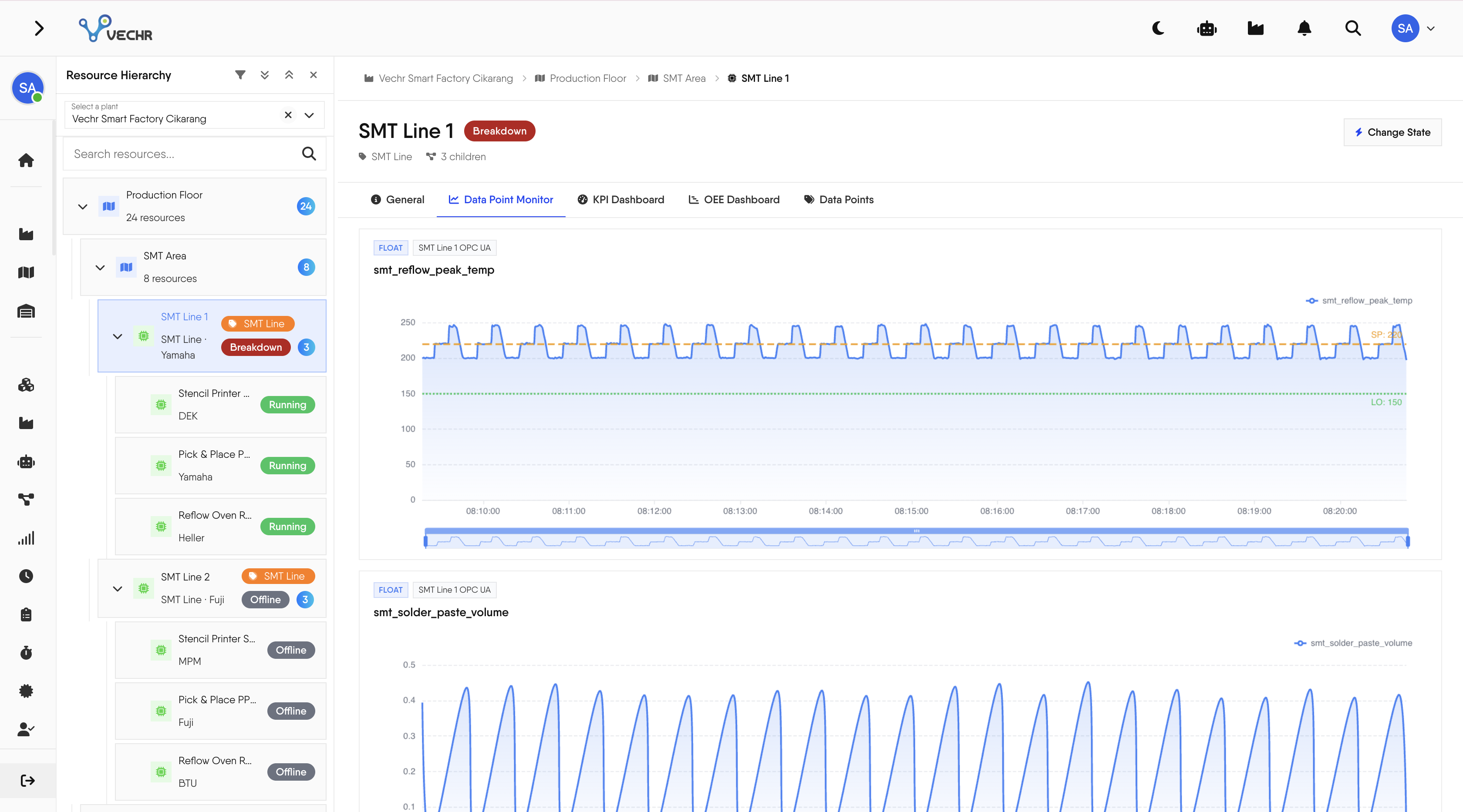Select Reflow Oven Heller resource
The image size is (1463, 812).
tap(220, 526)
